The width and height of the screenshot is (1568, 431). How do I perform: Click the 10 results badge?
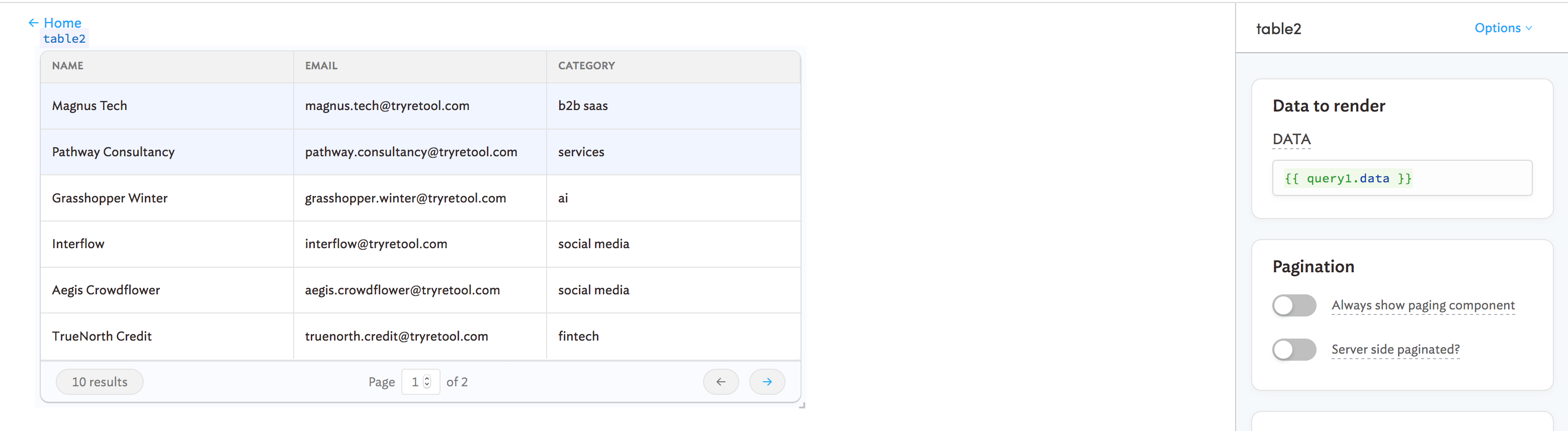point(100,382)
